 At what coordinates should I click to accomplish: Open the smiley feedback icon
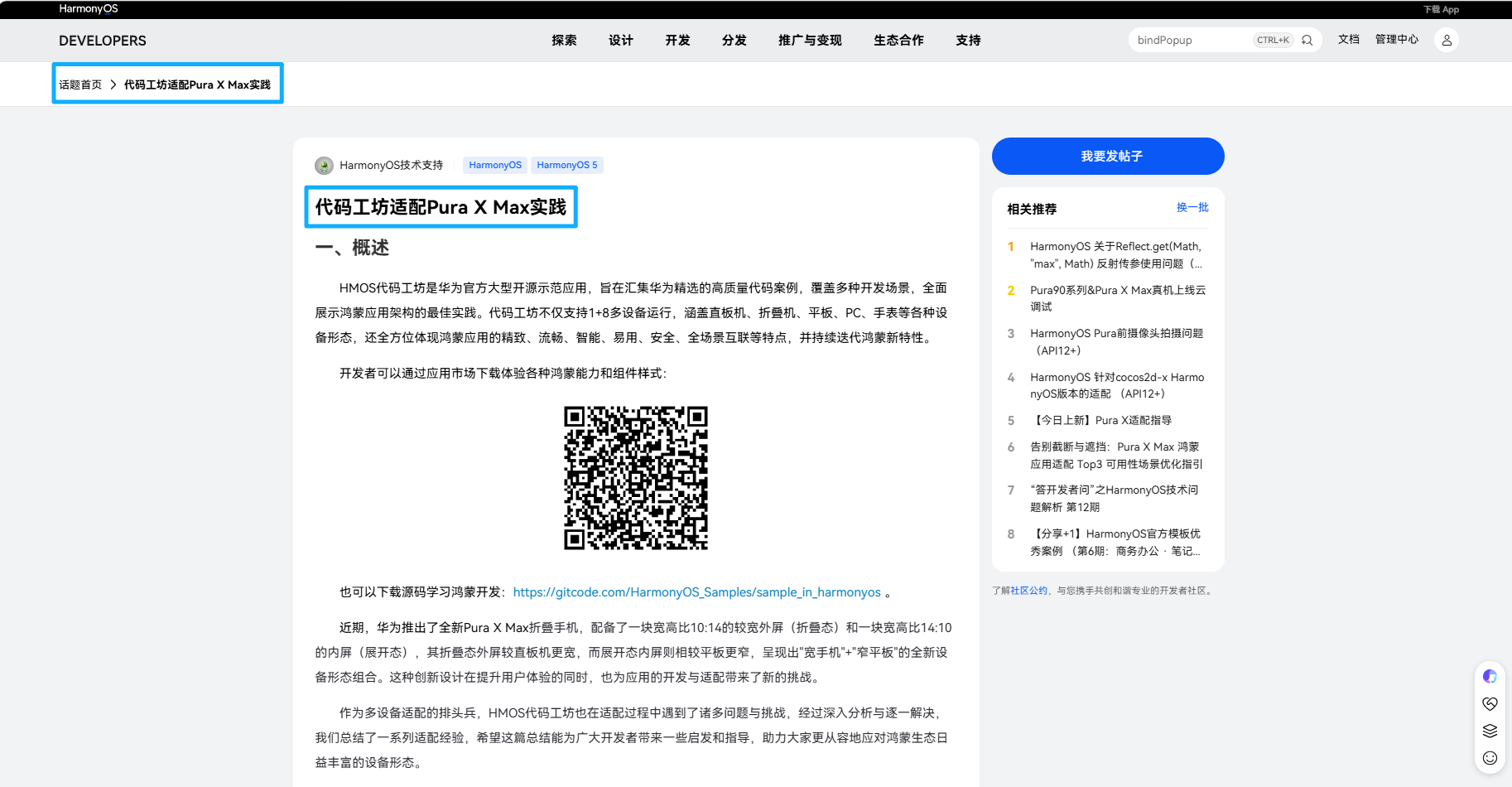tap(1490, 757)
